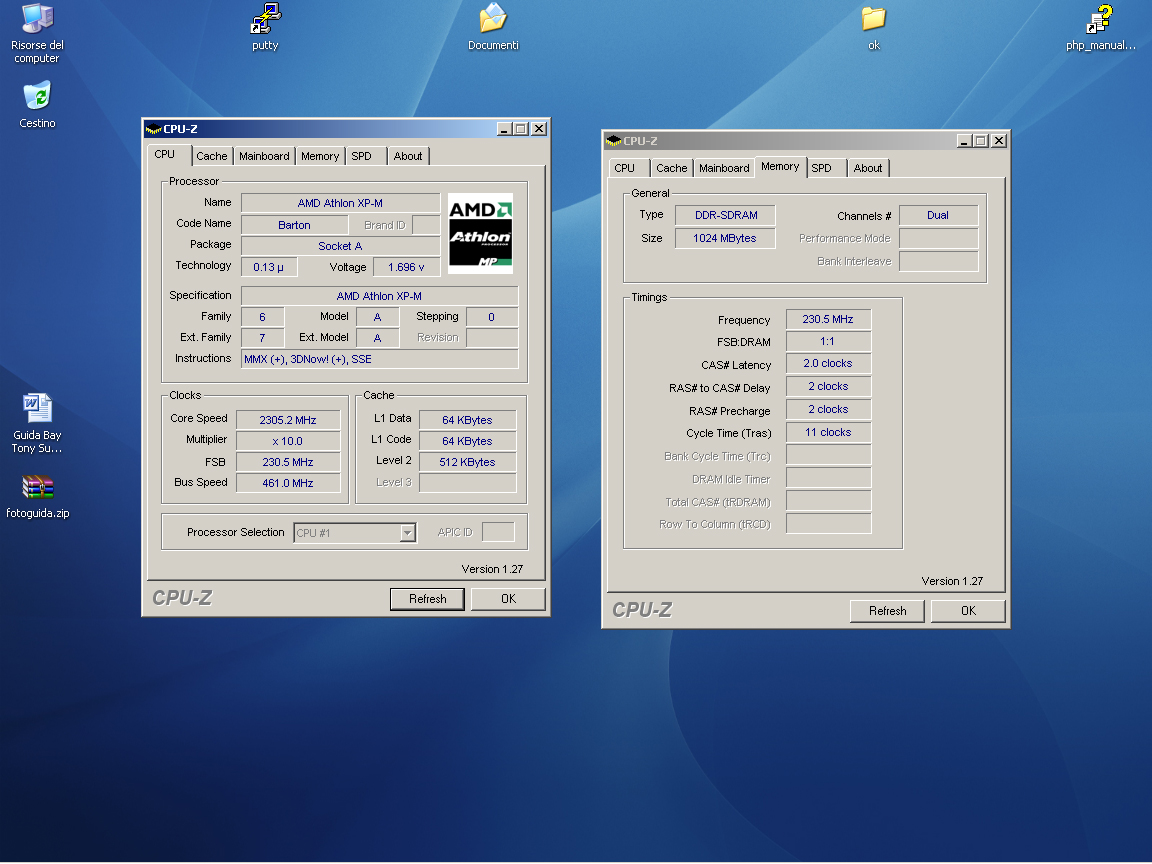This screenshot has width=1152, height=864.
Task: Click the processor Name field AMD Athlon XP-M
Action: pos(340,203)
